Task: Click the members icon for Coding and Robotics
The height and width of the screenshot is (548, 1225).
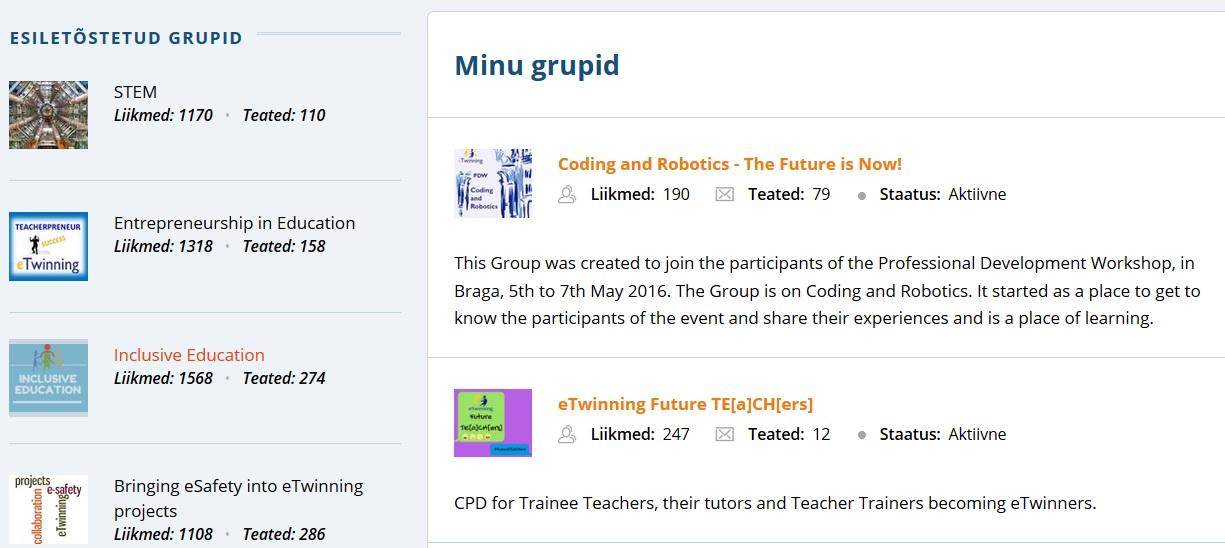Action: pos(567,195)
